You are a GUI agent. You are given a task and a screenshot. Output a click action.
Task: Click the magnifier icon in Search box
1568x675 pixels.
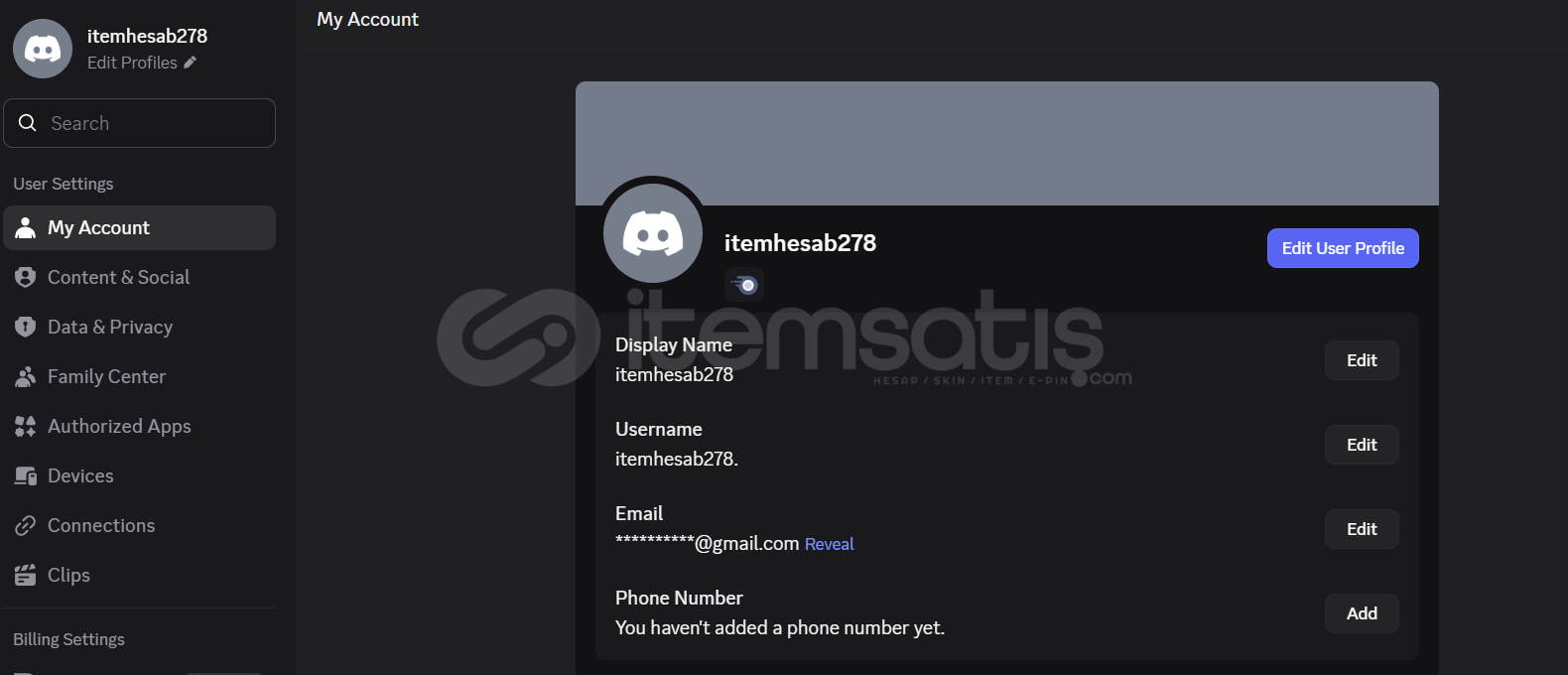coord(28,123)
